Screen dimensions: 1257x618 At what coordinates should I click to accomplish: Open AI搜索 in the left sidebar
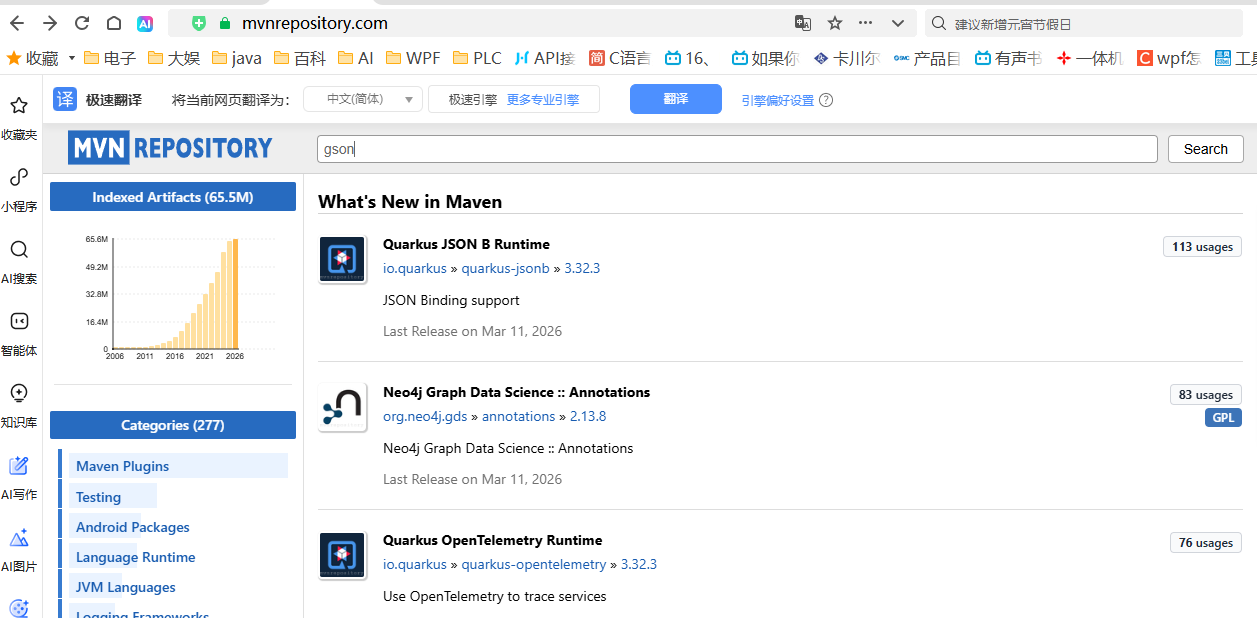(19, 262)
